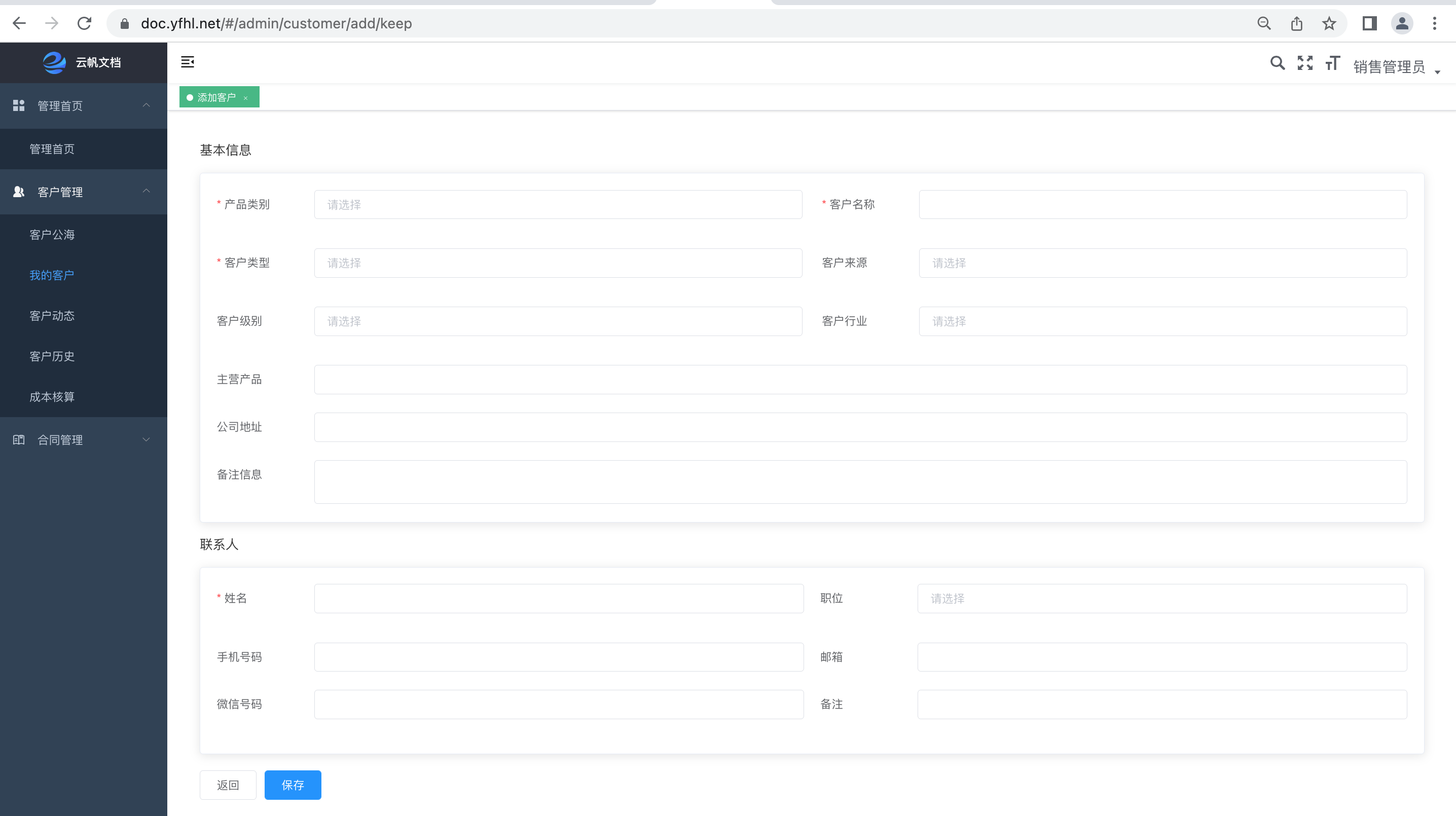Click the 管理首页 grid icon

[x=19, y=105]
